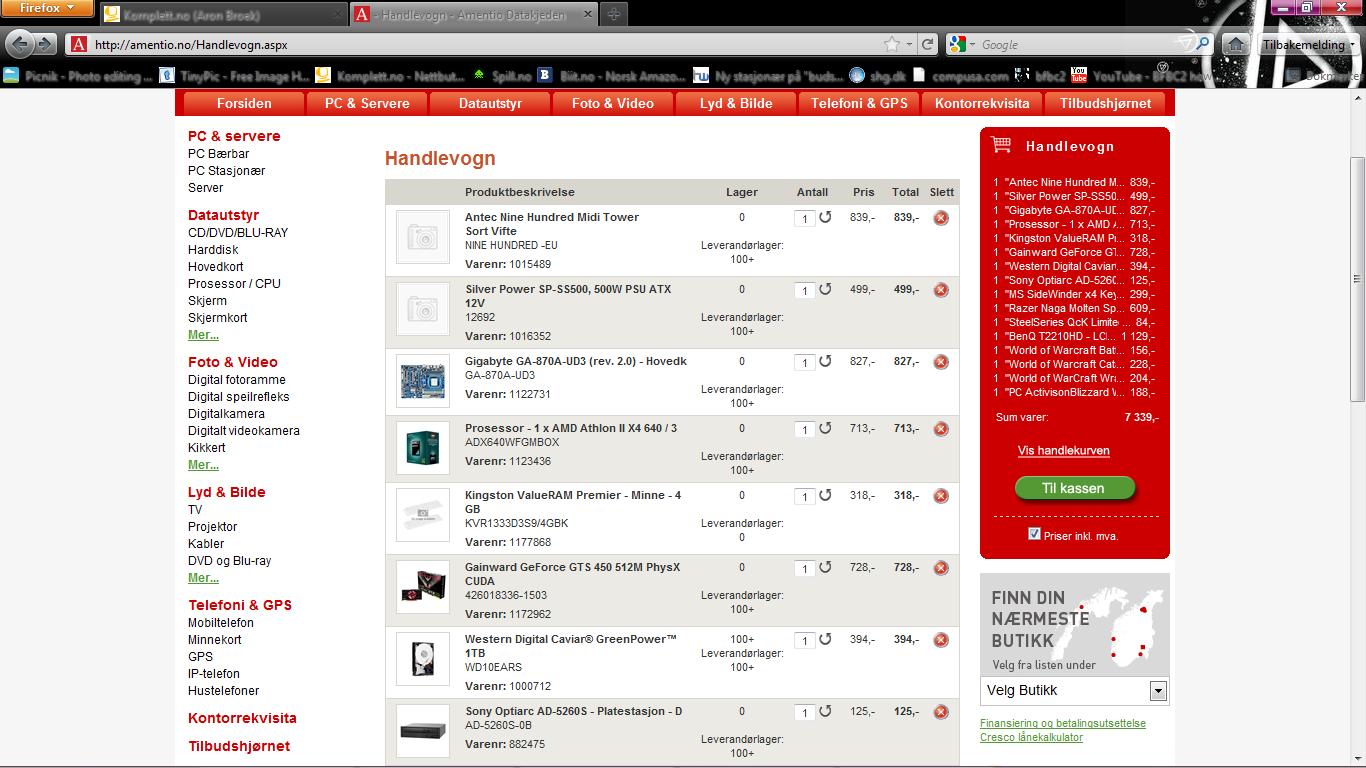
Task: Click Mer... under Foto & Video
Action: [x=203, y=465]
